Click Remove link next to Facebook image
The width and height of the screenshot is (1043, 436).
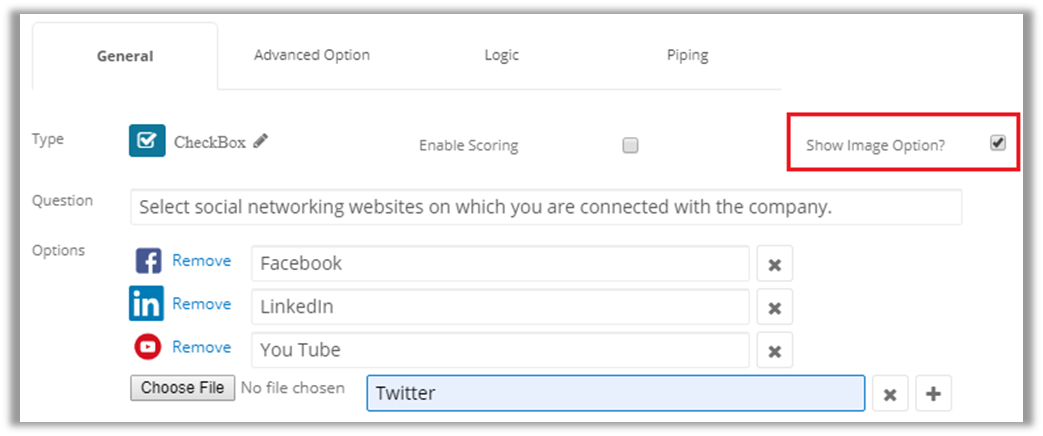click(201, 261)
